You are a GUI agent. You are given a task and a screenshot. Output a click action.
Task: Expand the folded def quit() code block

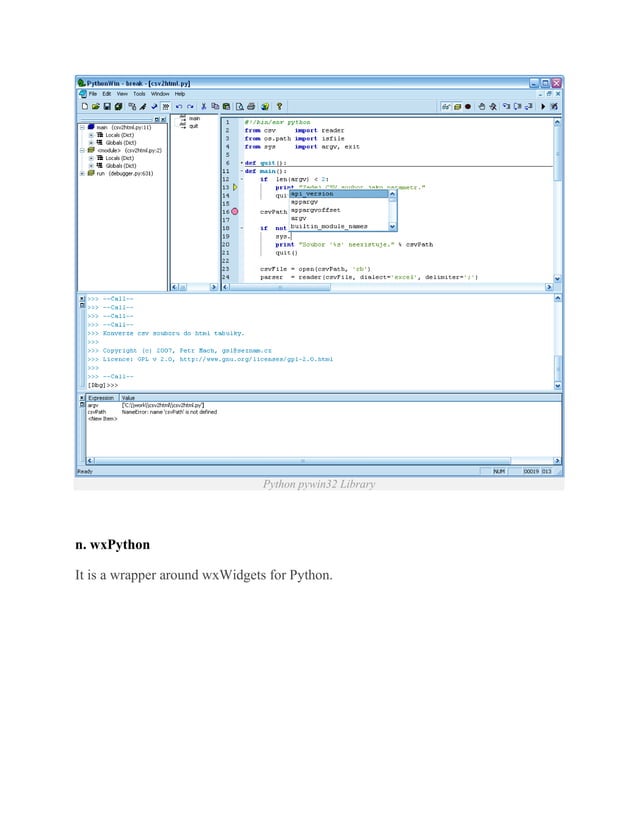tap(242, 163)
